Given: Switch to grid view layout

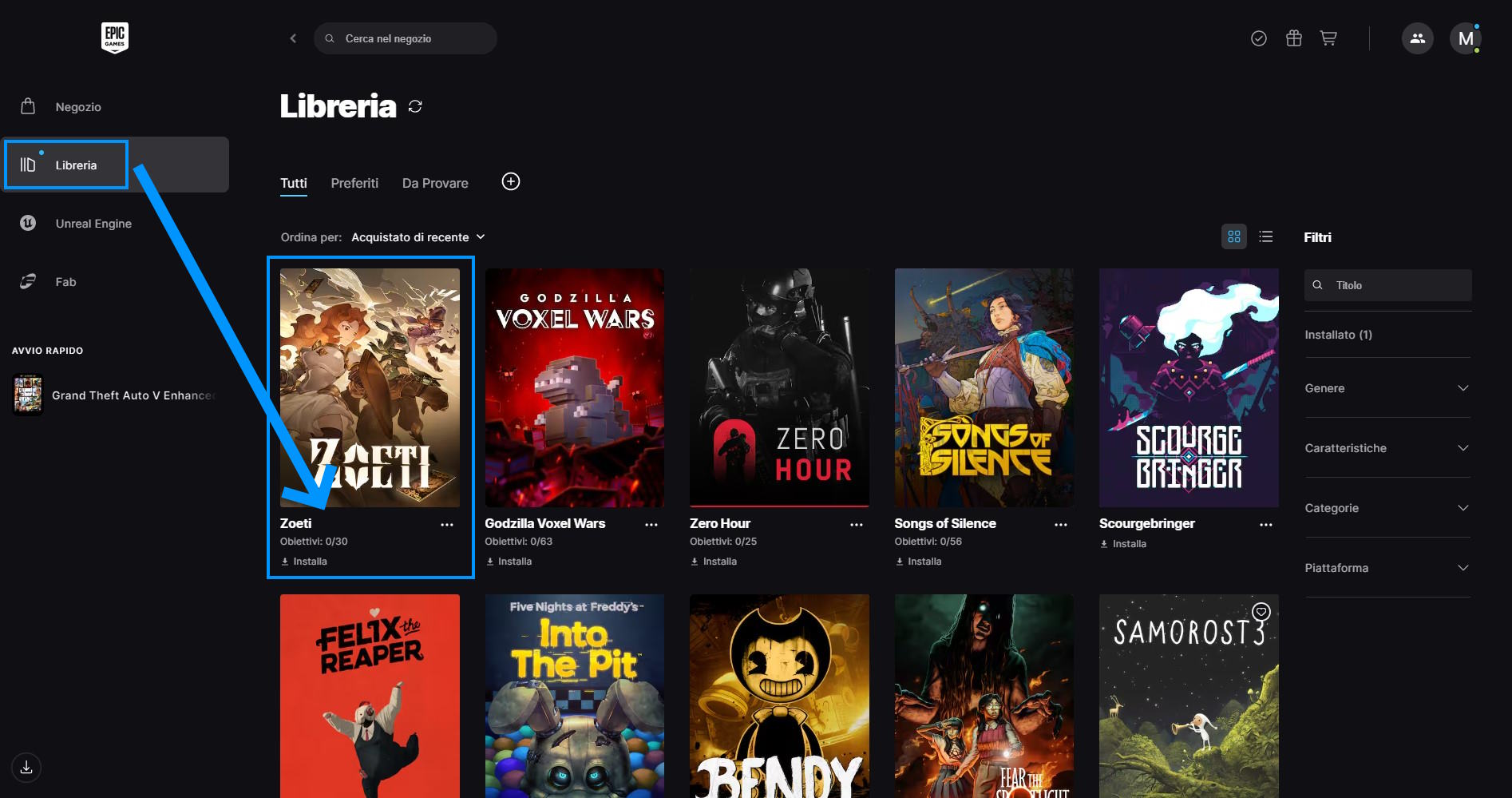Looking at the screenshot, I should click(1233, 236).
